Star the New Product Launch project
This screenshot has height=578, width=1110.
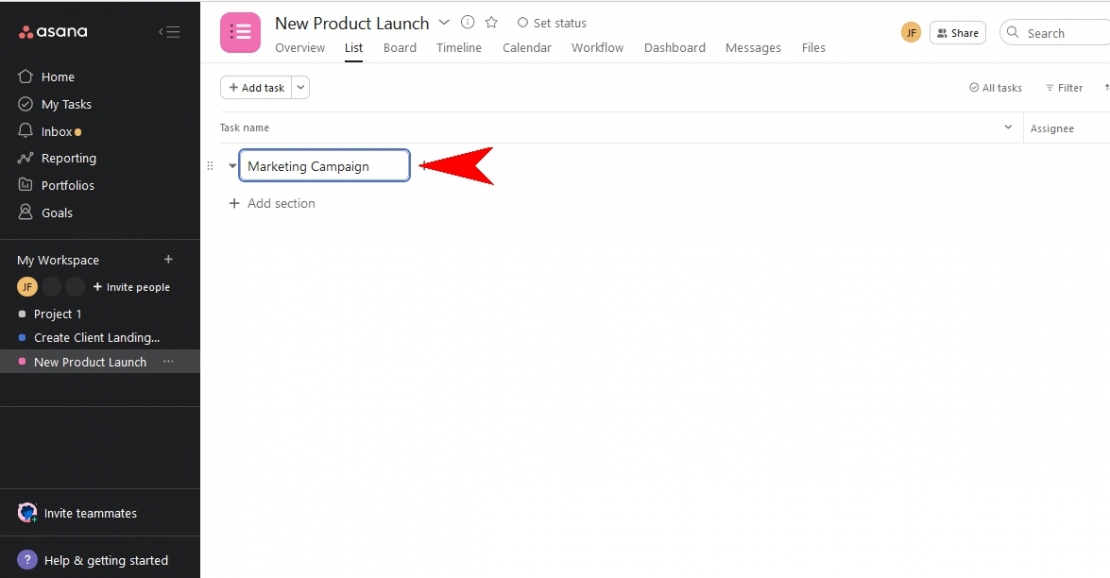(491, 22)
